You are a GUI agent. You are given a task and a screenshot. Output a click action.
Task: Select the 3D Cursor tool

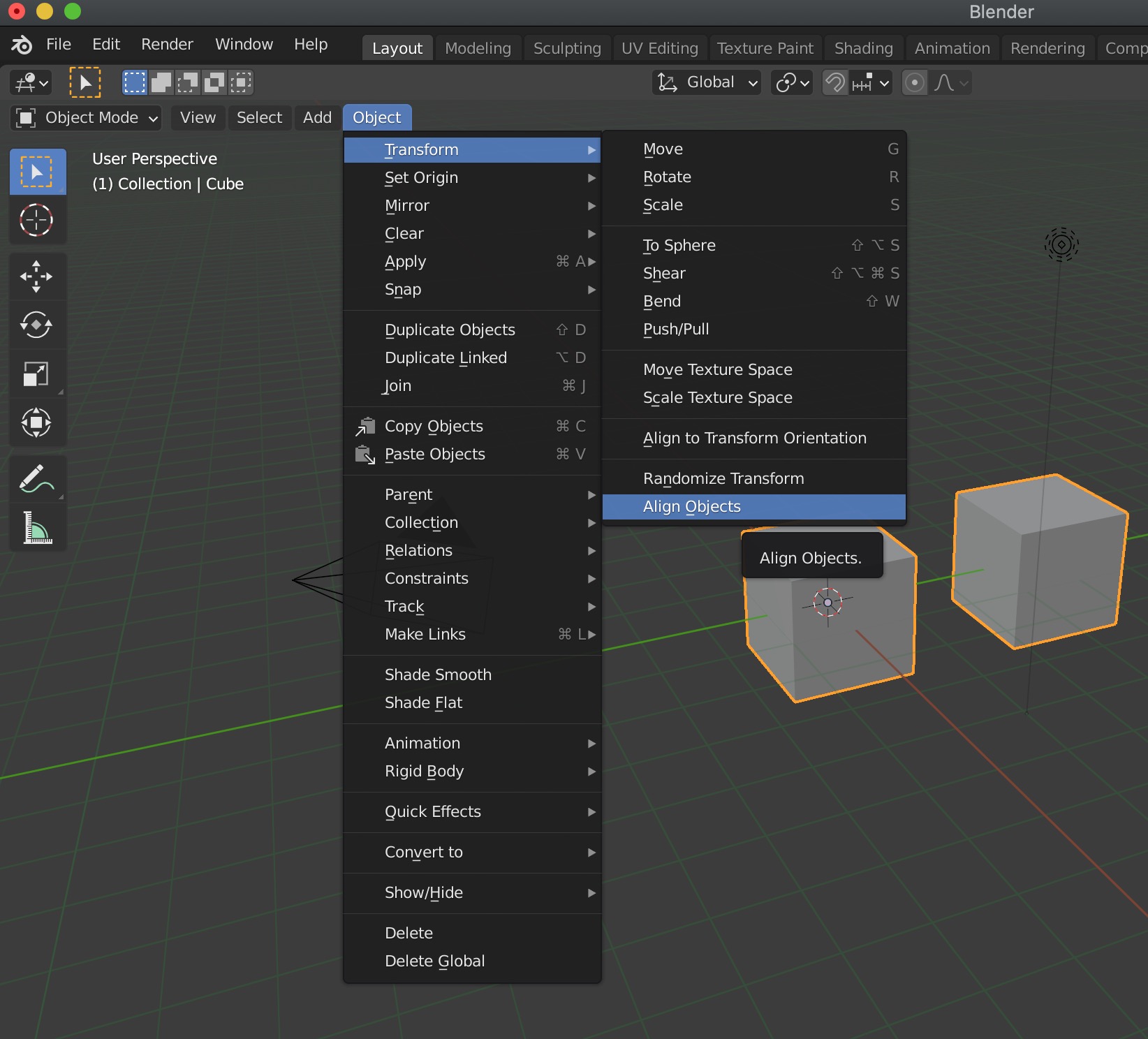tap(37, 221)
